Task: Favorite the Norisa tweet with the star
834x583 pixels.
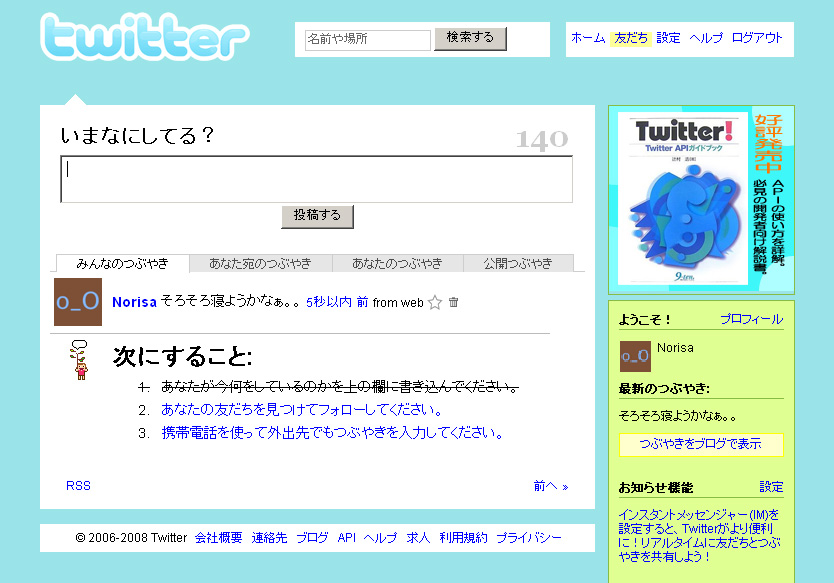Action: [x=435, y=302]
